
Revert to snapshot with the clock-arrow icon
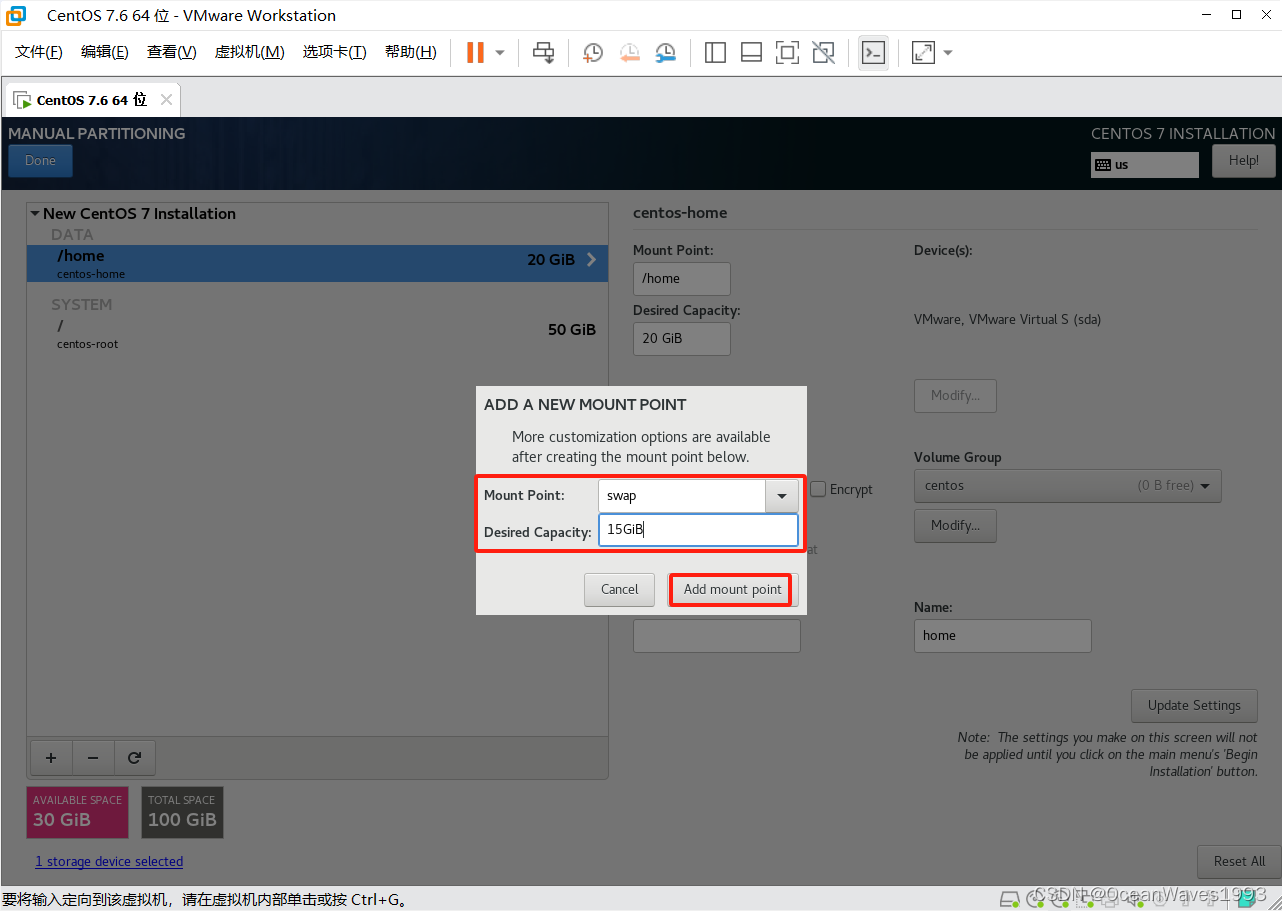point(629,52)
